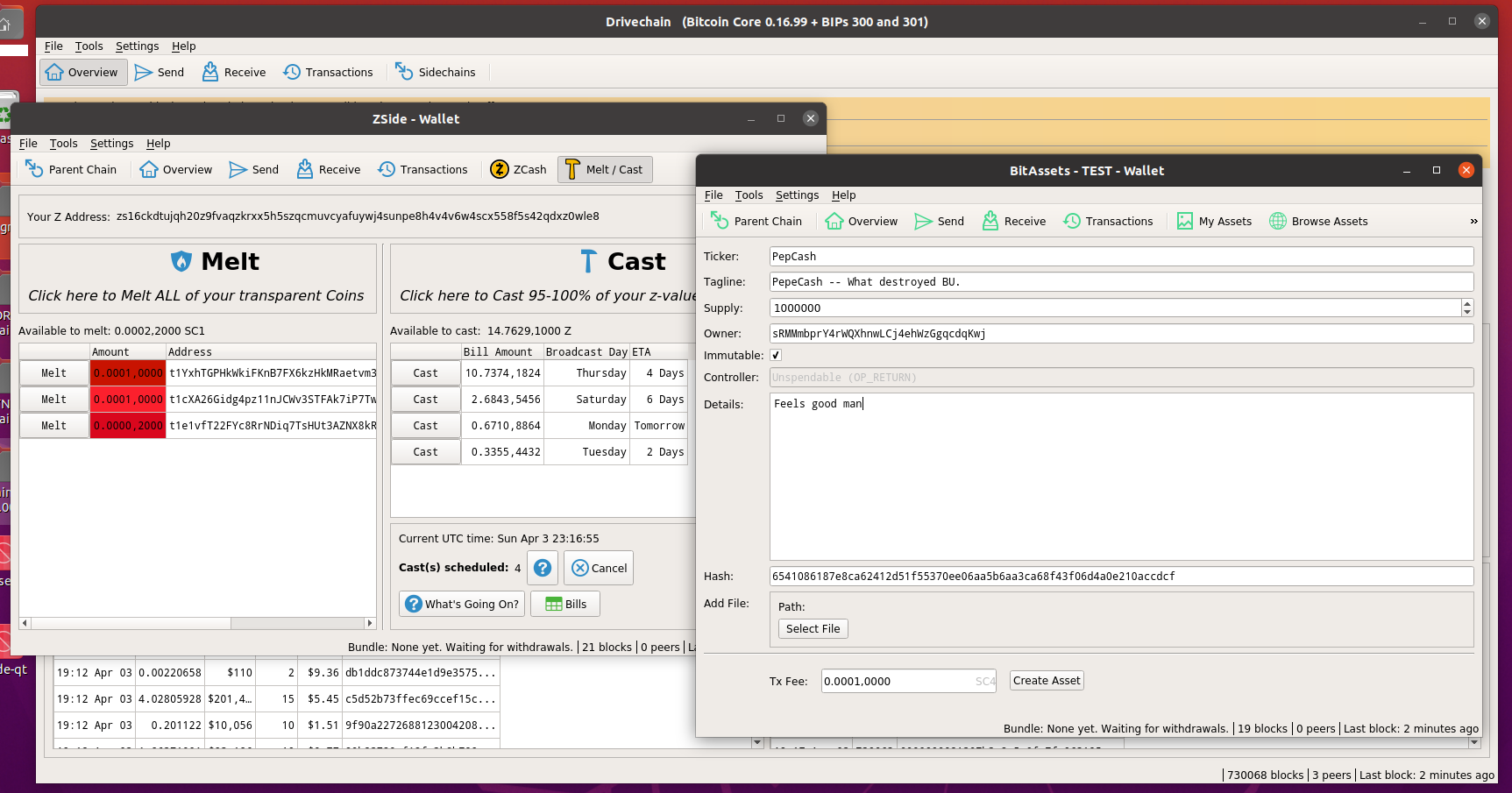Increase Supply using spinner arrows
The image size is (1512, 793).
point(1467,303)
